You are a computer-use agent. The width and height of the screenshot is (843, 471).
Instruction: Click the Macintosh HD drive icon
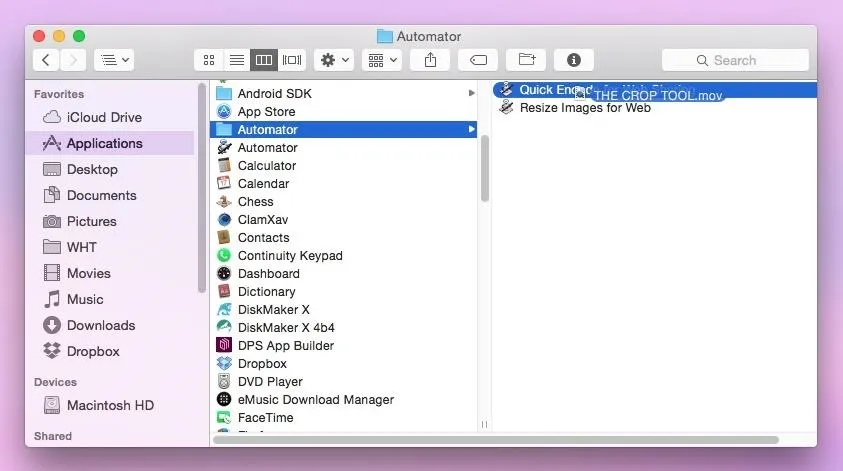point(52,405)
